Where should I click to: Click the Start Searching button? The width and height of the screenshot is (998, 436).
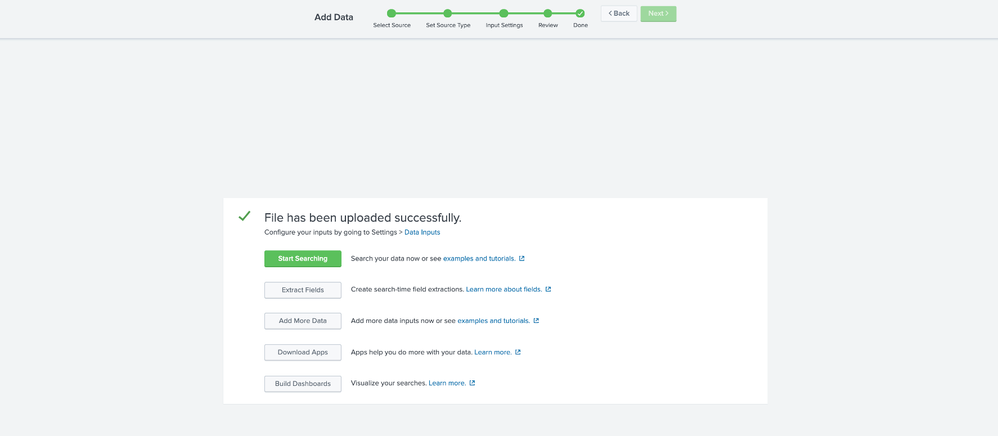(x=302, y=259)
